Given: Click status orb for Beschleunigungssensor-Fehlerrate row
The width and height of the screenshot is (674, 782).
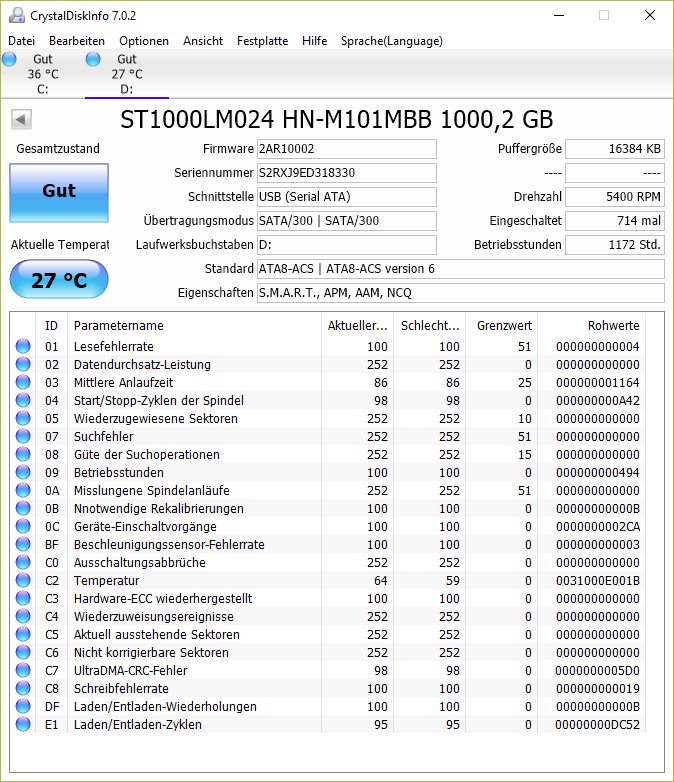Looking at the screenshot, I should (x=23, y=544).
